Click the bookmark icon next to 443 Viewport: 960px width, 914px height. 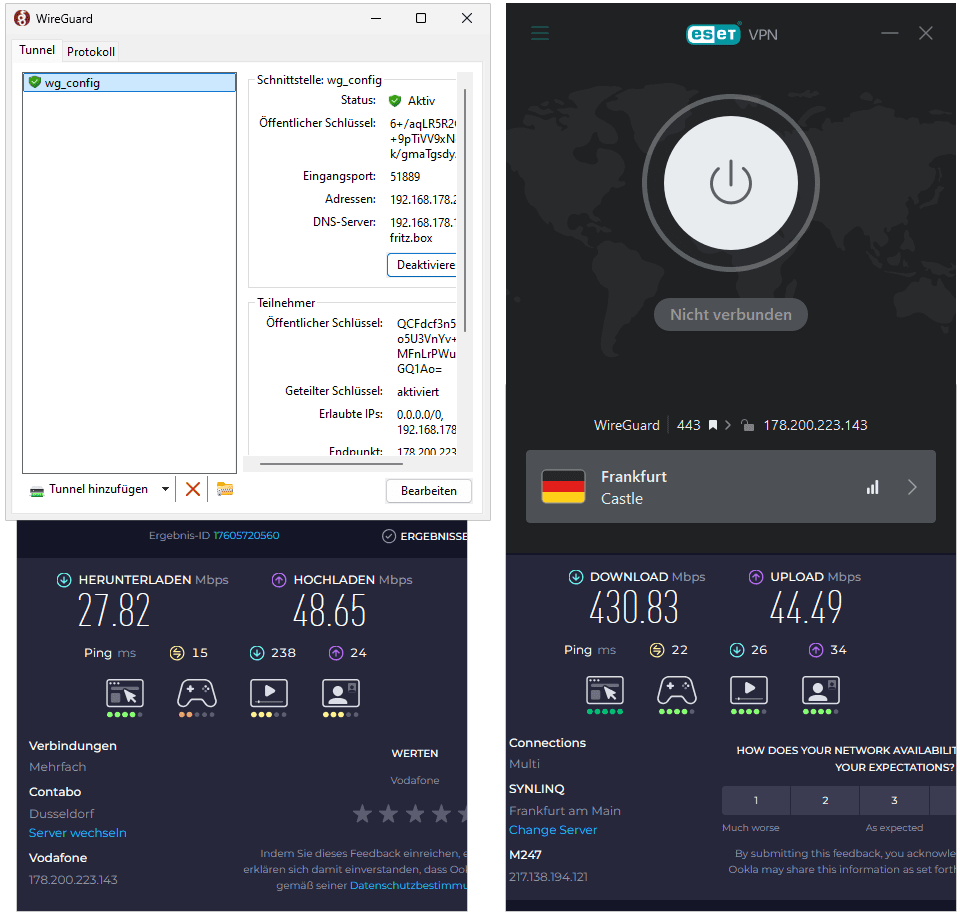point(713,425)
